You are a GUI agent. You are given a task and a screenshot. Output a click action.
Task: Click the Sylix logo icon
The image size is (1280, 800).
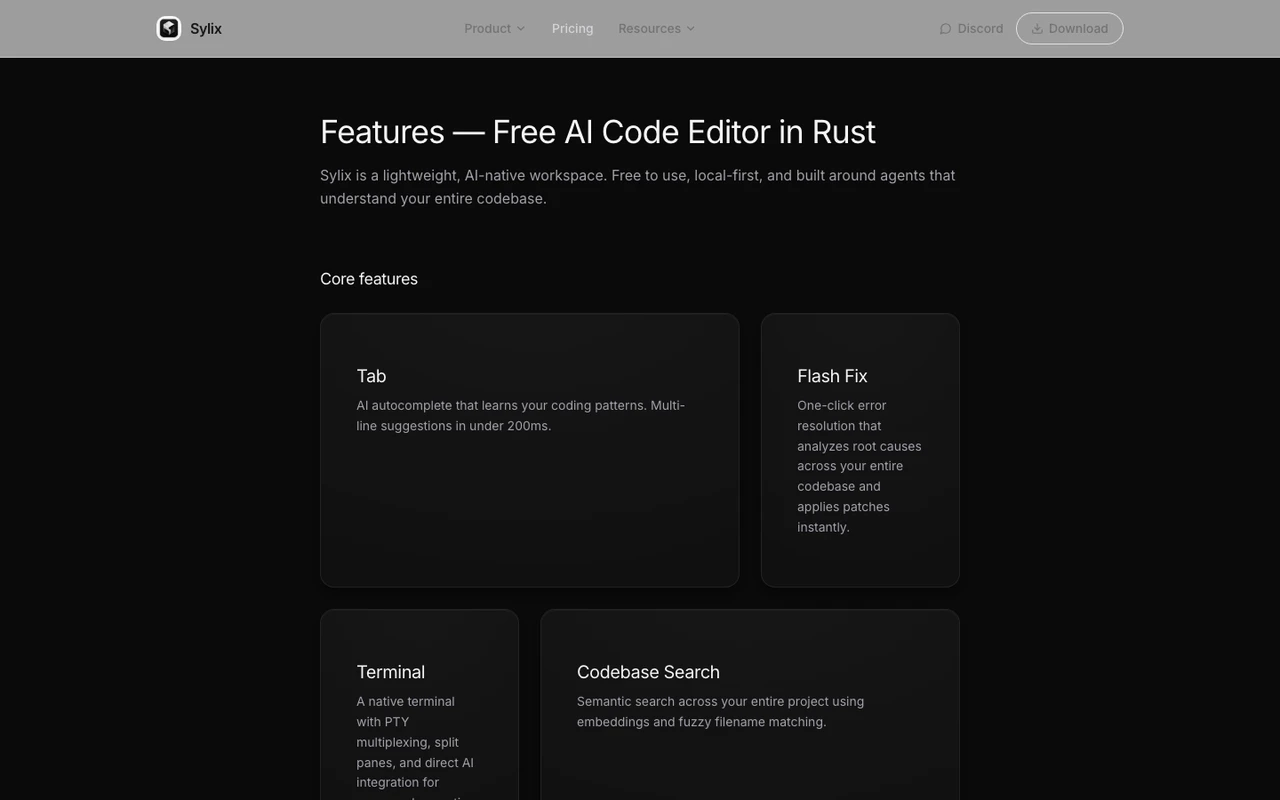(x=169, y=28)
